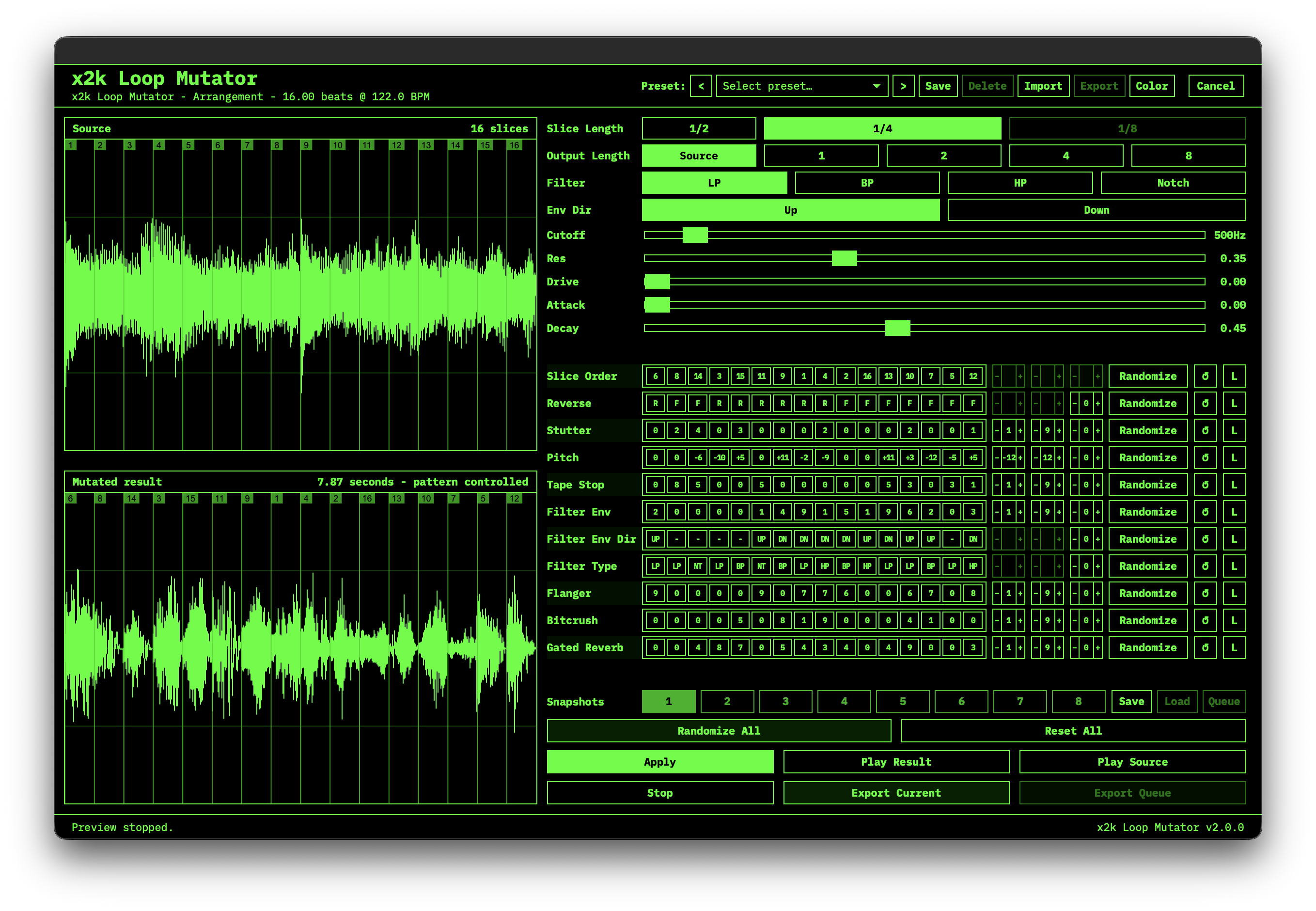Lock the Bitcrush row
The height and width of the screenshot is (911, 1316).
[x=1234, y=620]
